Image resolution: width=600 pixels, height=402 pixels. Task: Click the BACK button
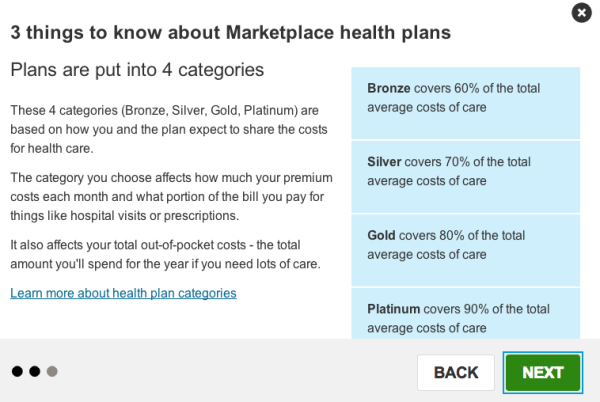pyautogui.click(x=456, y=373)
